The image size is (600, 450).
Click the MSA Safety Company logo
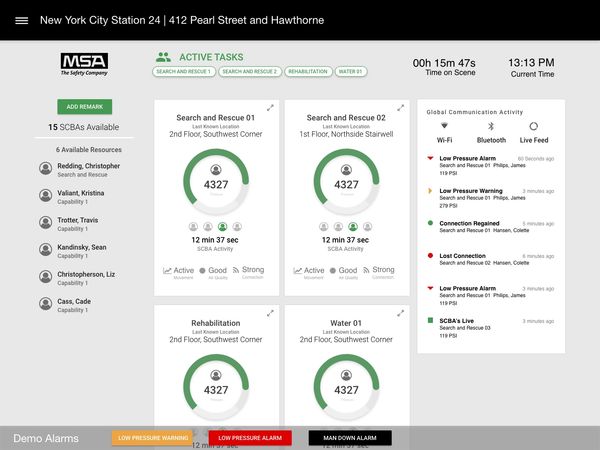(x=84, y=65)
